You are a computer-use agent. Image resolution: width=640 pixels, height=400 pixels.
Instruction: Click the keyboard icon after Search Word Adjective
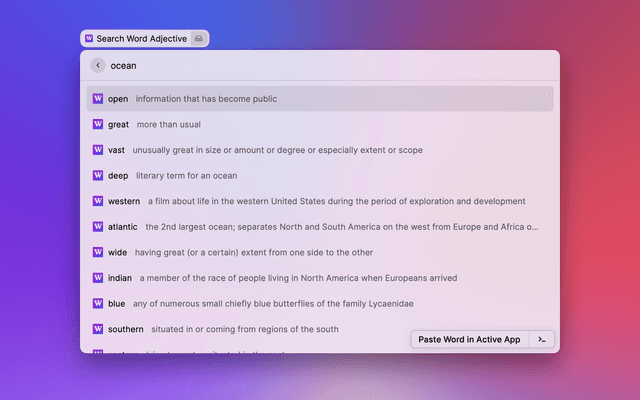coord(199,39)
